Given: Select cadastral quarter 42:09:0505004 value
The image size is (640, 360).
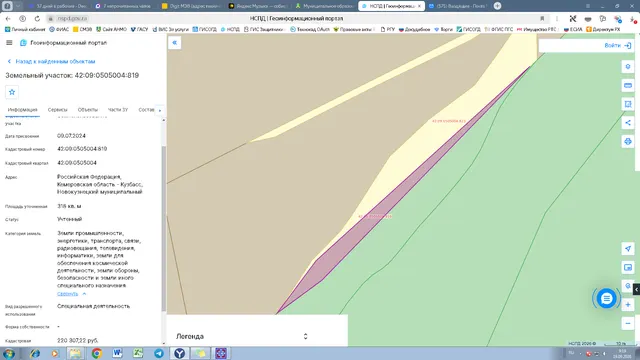Looking at the screenshot, I should click(77, 163).
